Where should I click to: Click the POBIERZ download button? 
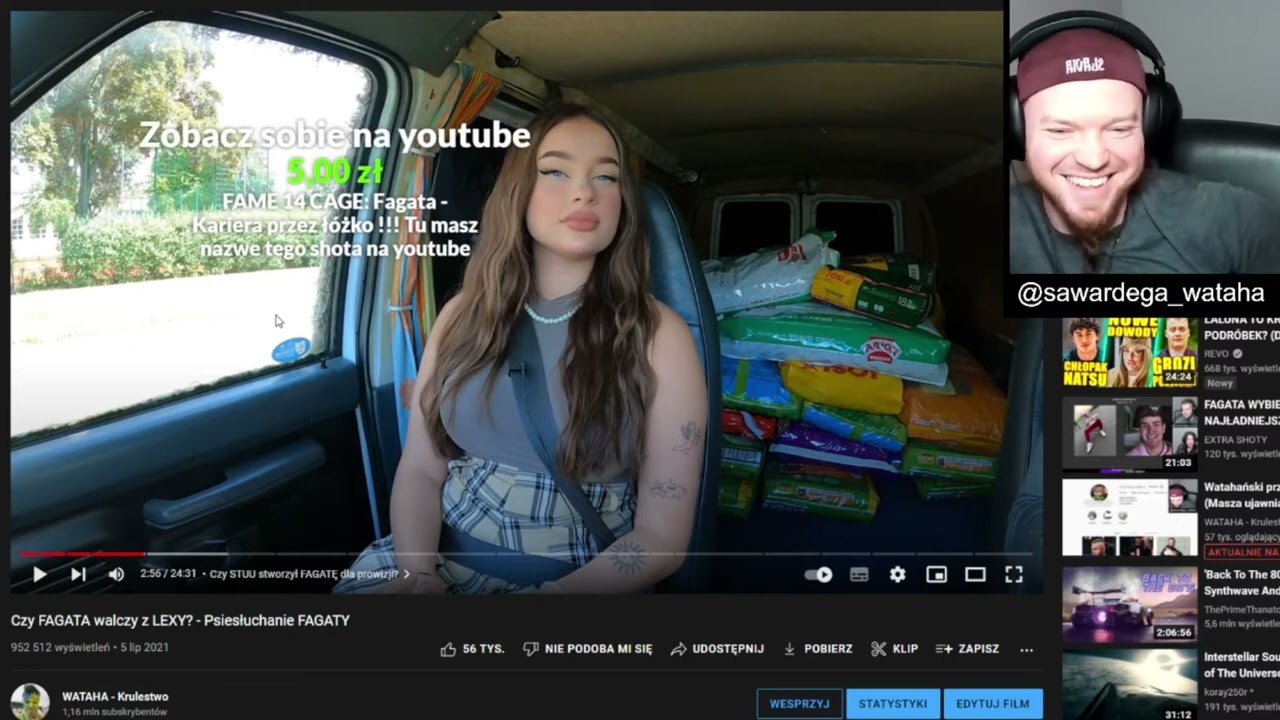817,649
